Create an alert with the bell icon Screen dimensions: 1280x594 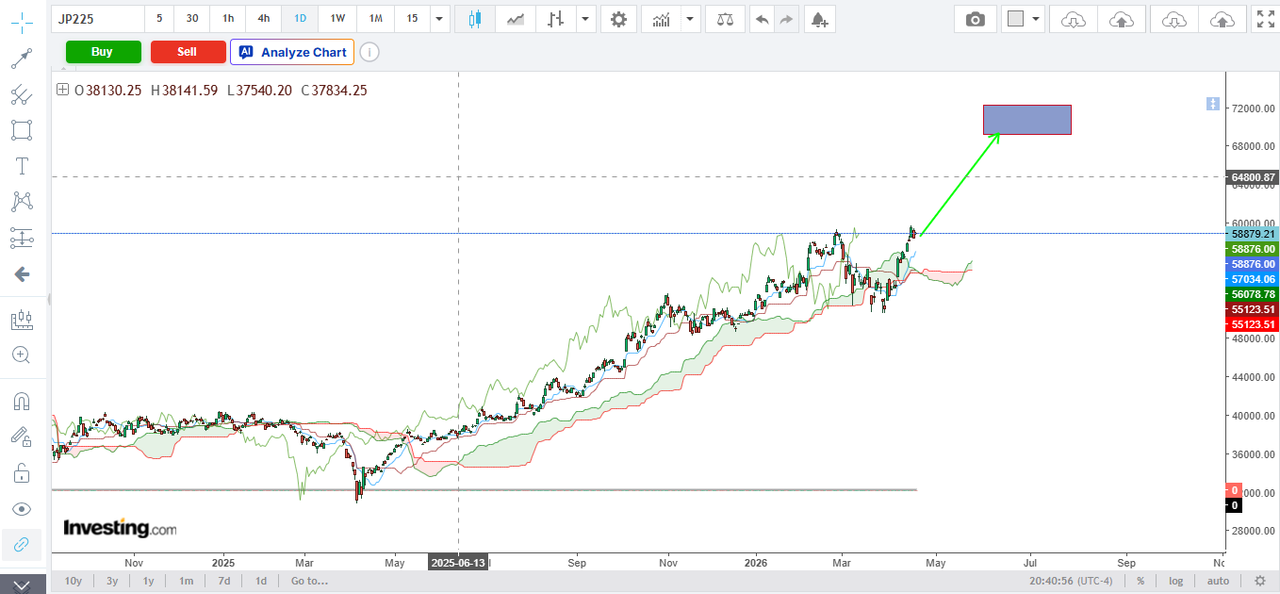pyautogui.click(x=819, y=19)
